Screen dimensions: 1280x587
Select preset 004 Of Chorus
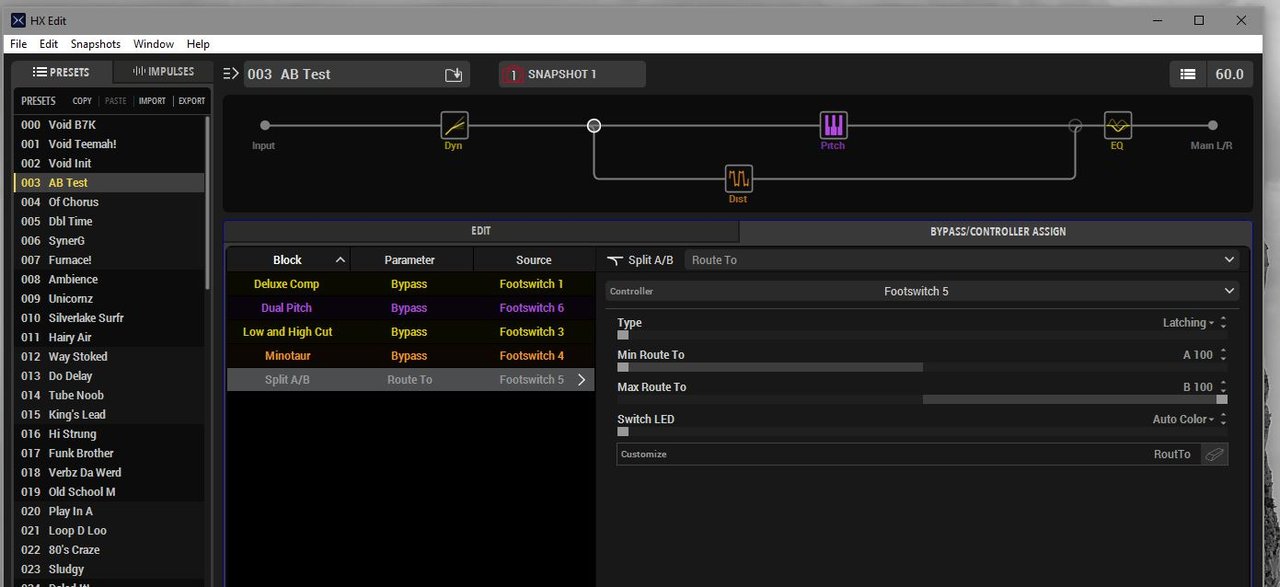(x=109, y=202)
